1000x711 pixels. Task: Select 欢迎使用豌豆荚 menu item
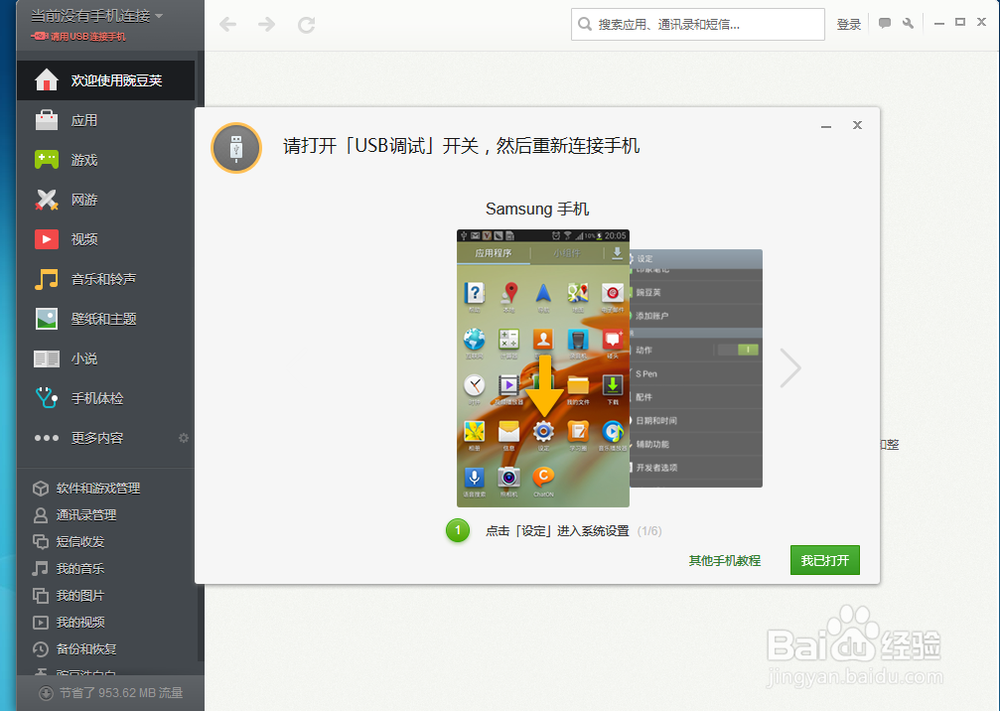(x=105, y=80)
